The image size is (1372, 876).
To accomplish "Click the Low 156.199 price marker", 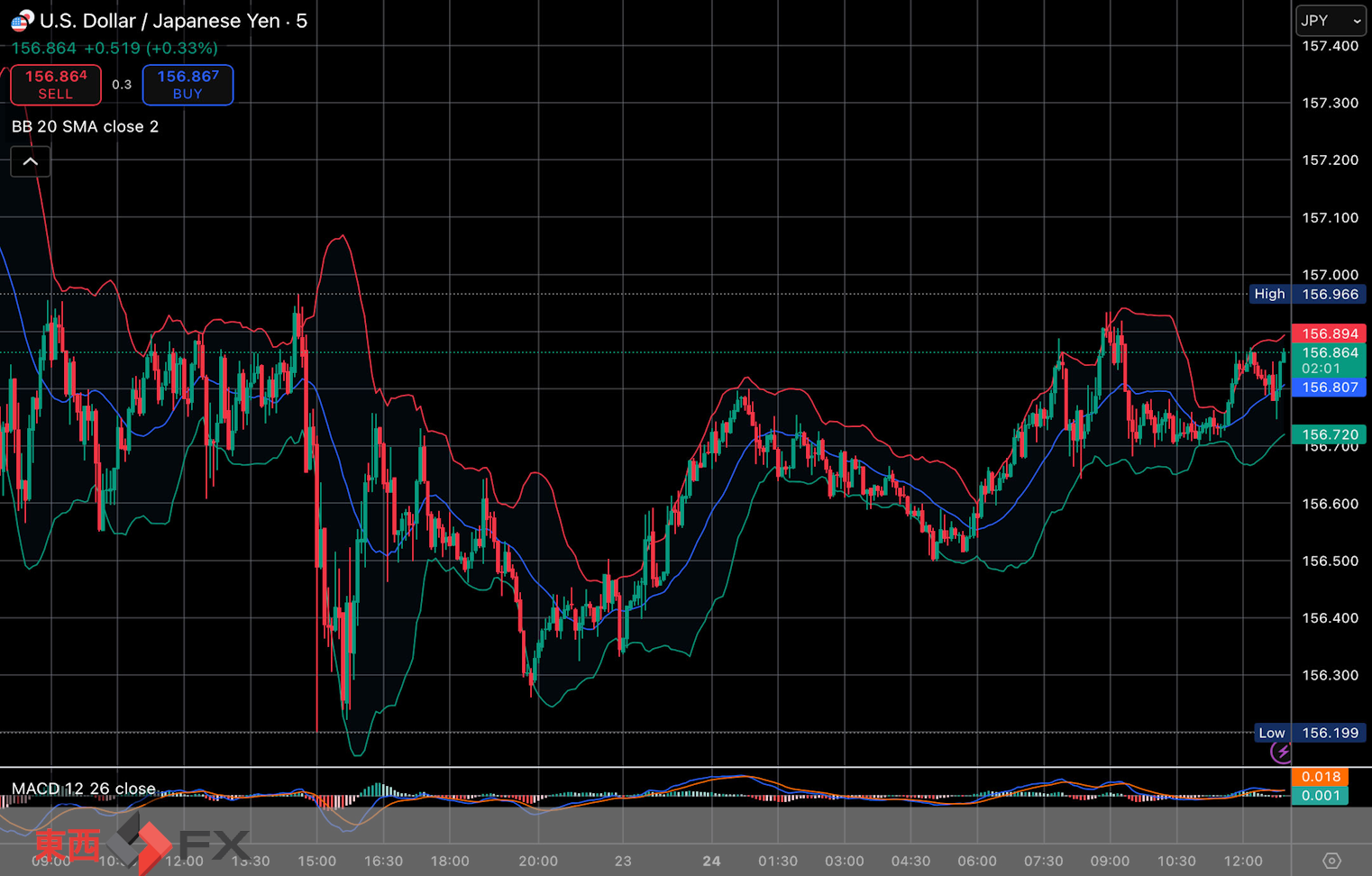I will coord(1309,733).
